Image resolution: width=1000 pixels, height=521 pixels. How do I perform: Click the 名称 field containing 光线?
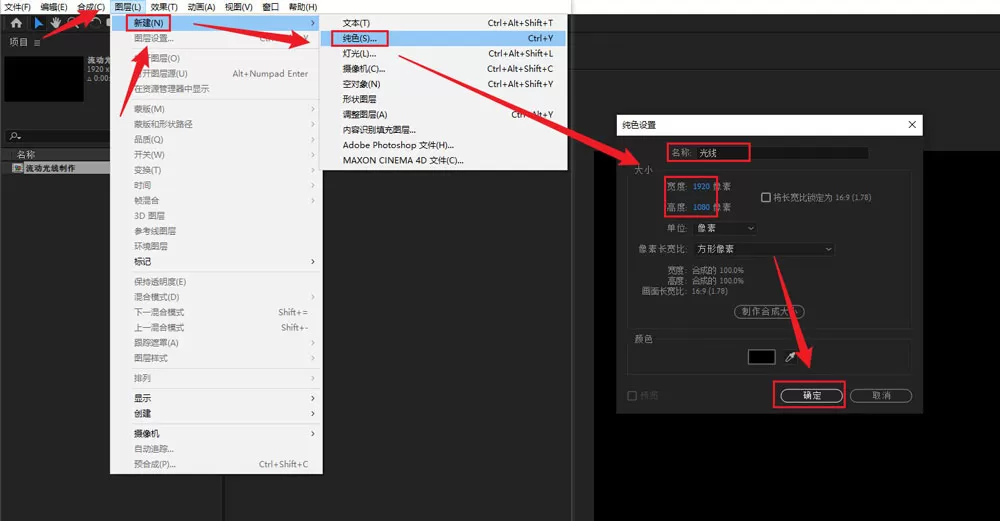[782, 153]
